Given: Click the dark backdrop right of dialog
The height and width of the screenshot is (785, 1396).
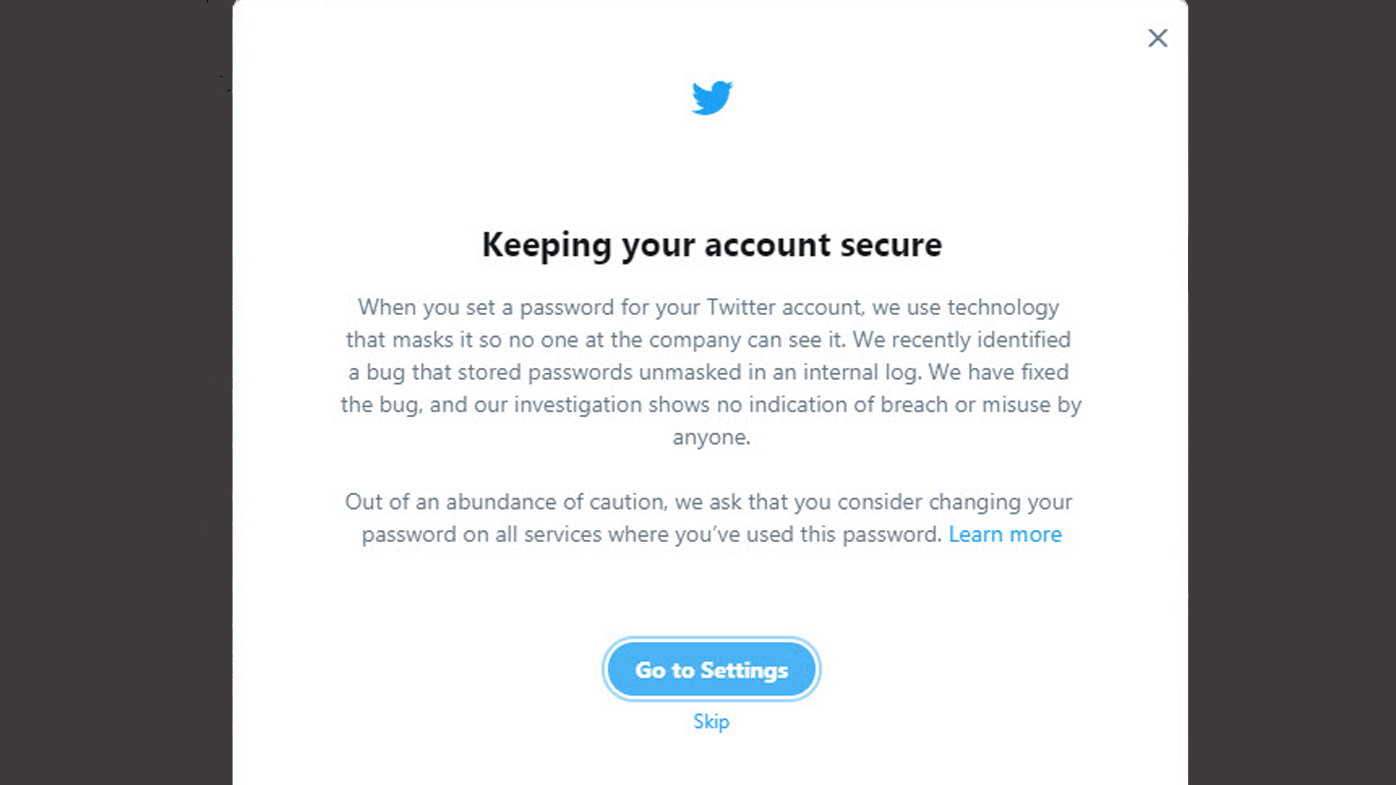Looking at the screenshot, I should point(1292,400).
